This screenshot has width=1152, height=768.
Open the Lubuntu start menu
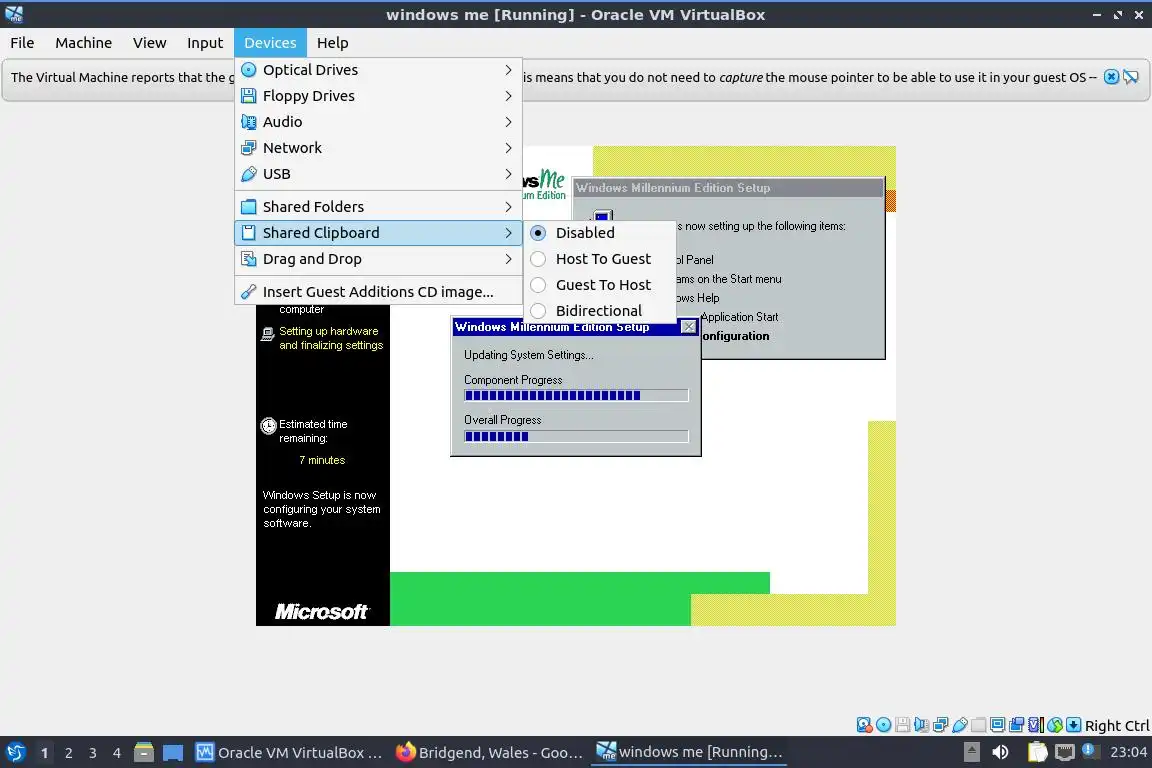[x=15, y=753]
